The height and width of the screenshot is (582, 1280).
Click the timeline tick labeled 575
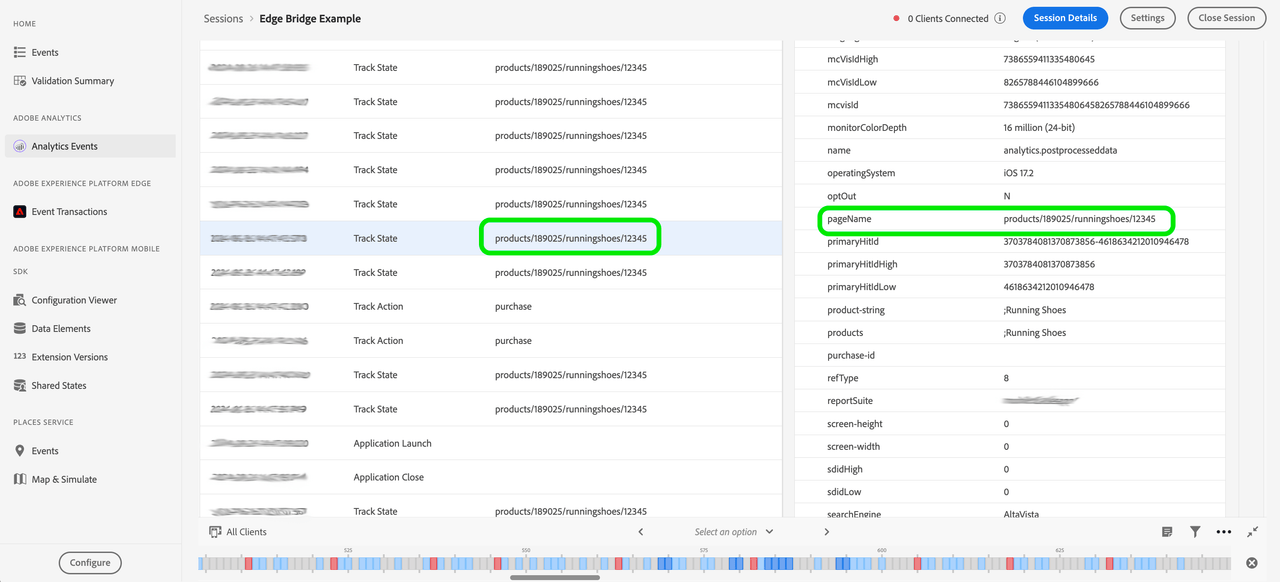(x=705, y=551)
